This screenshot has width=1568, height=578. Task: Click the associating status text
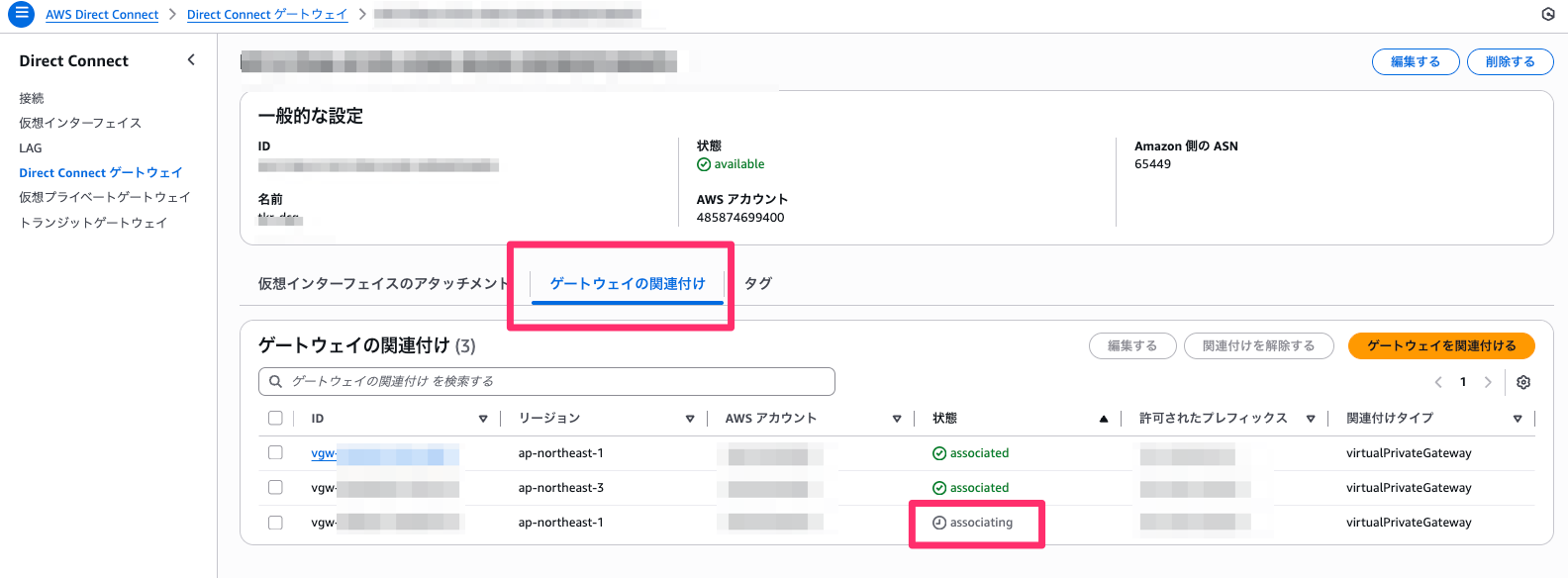coord(981,523)
